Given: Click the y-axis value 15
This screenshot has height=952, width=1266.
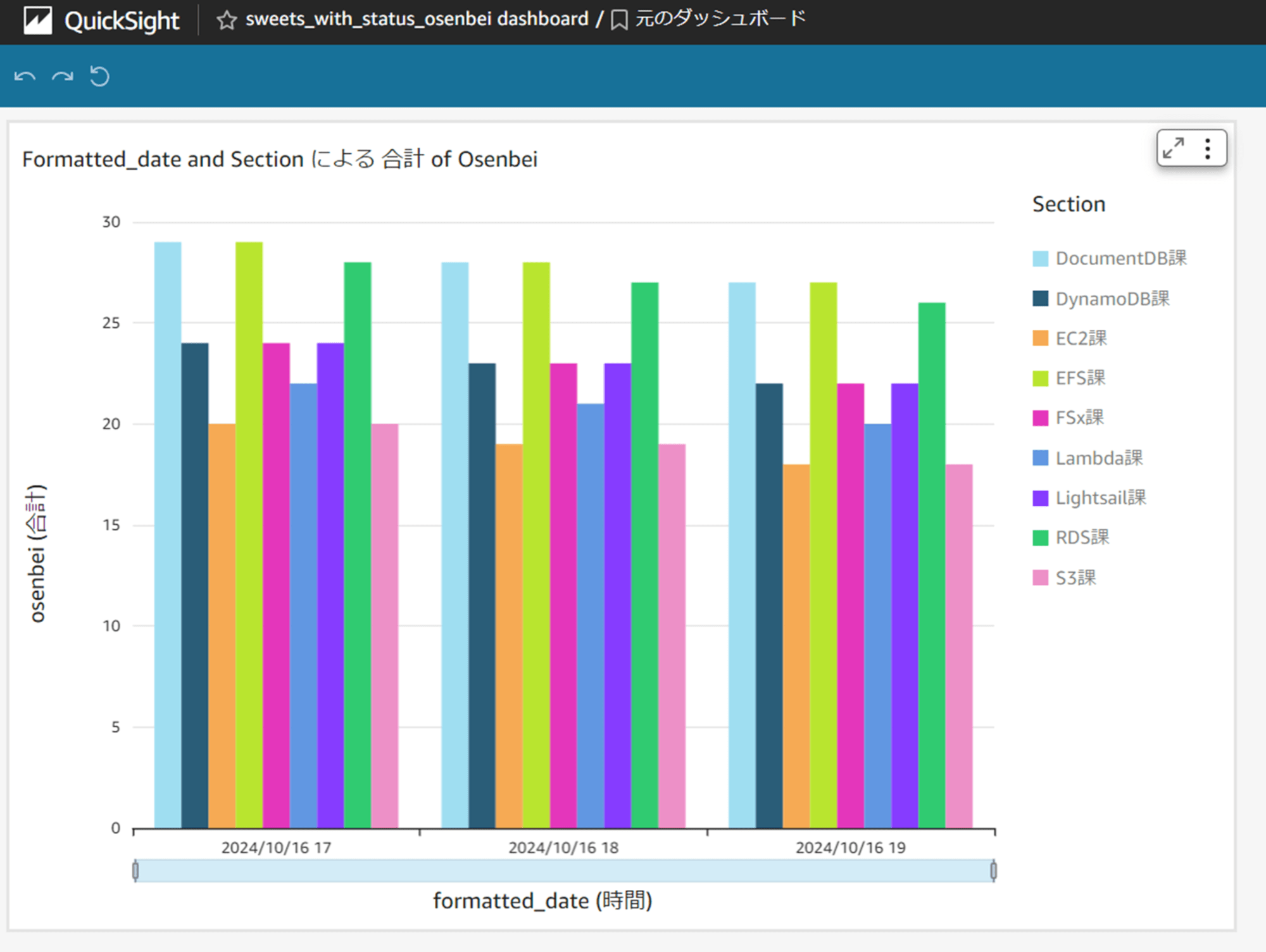Looking at the screenshot, I should (x=111, y=525).
